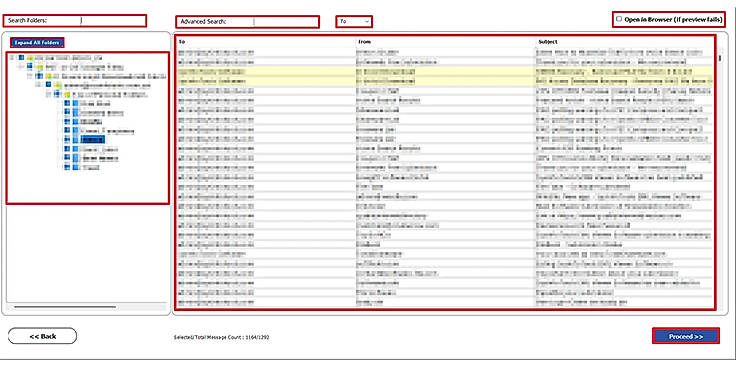Click the Proceed >> button
Image resolution: width=736 pixels, height=368 pixels.
686,337
